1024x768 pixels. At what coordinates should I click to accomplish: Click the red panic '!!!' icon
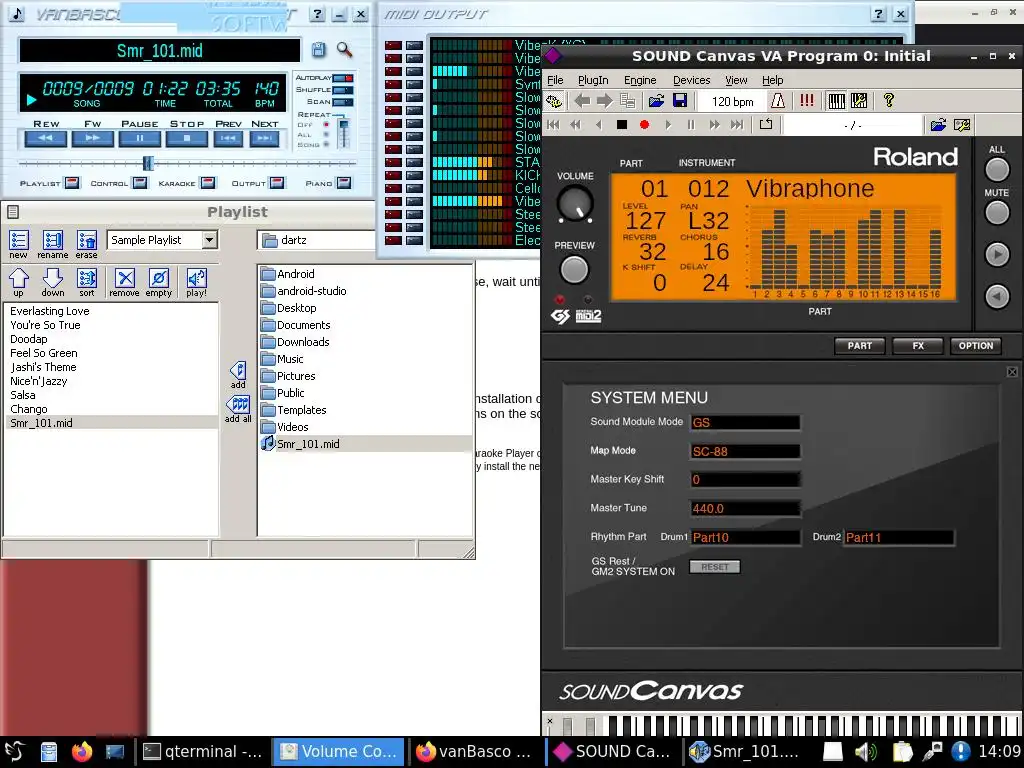807,101
